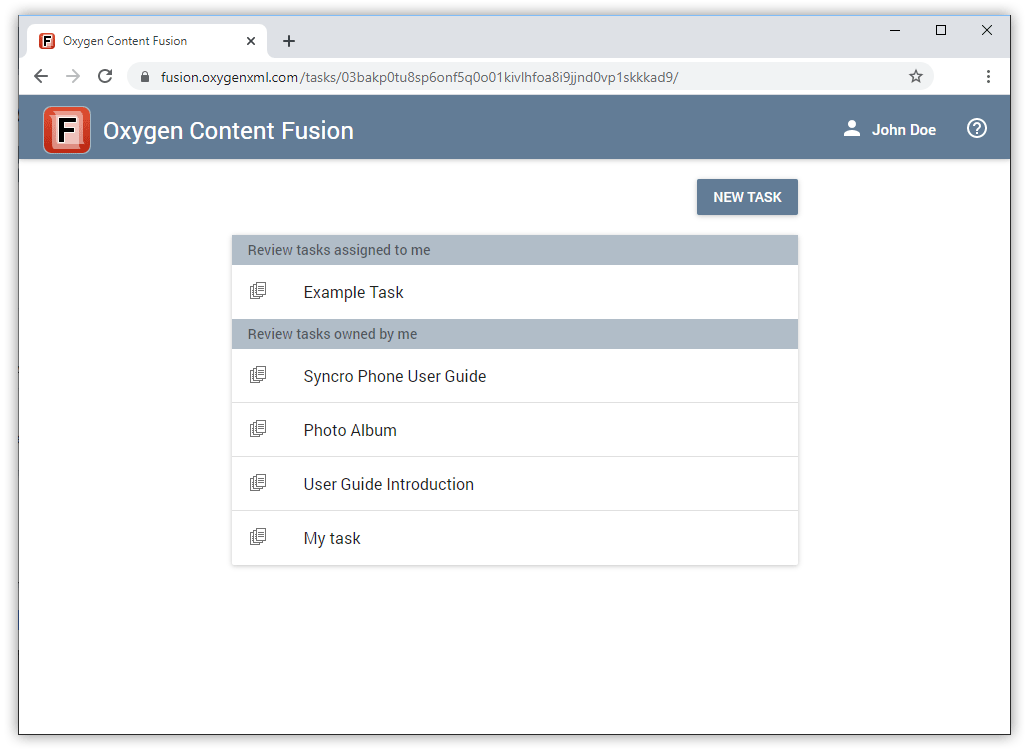This screenshot has width=1030, height=750.
Task: Click the browser forward arrow
Action: (73, 76)
